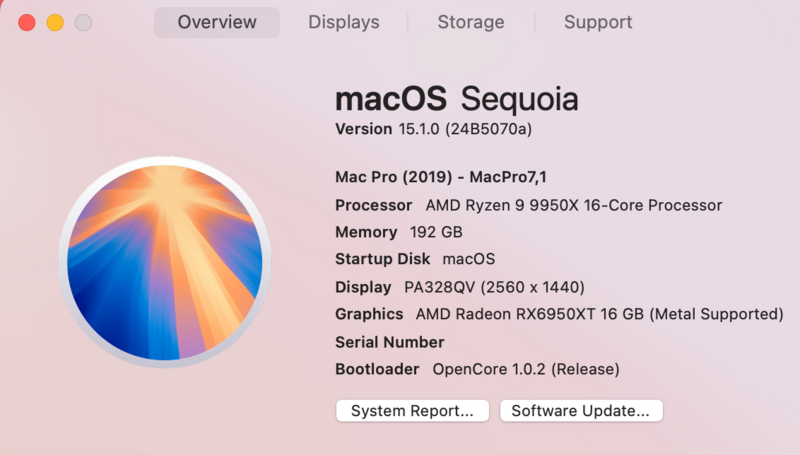Switch to the Displays tab
This screenshot has height=455, width=800.
344,22
